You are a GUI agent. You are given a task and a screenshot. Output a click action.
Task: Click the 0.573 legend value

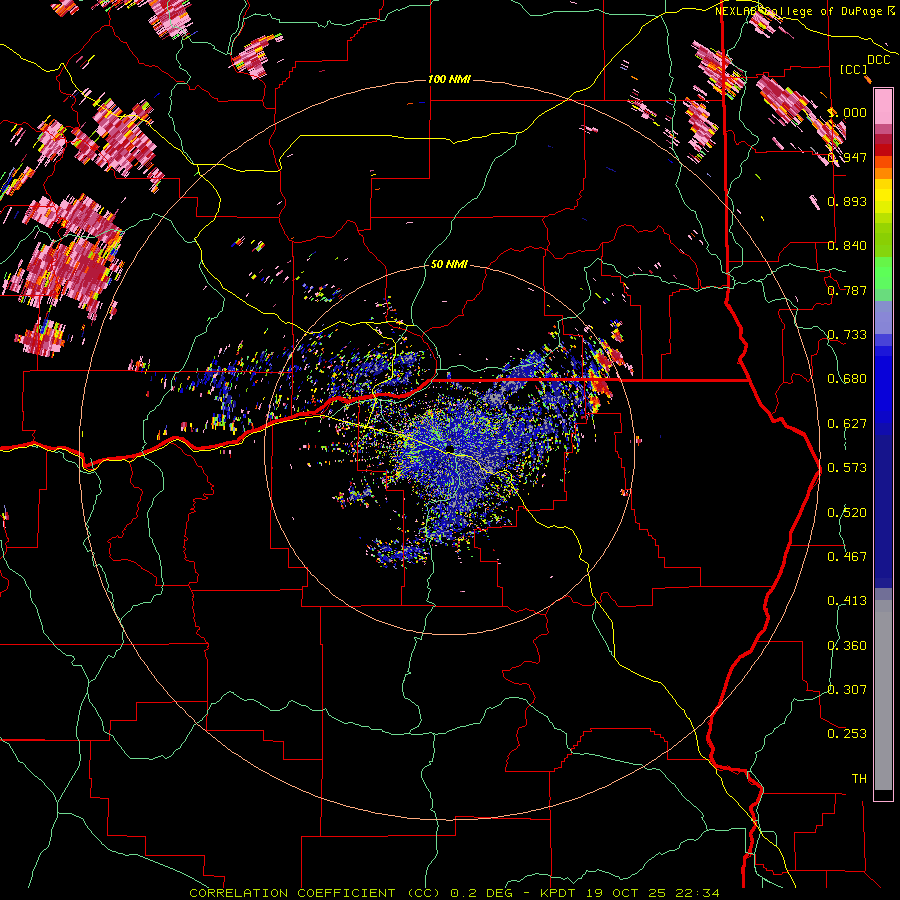(x=847, y=468)
